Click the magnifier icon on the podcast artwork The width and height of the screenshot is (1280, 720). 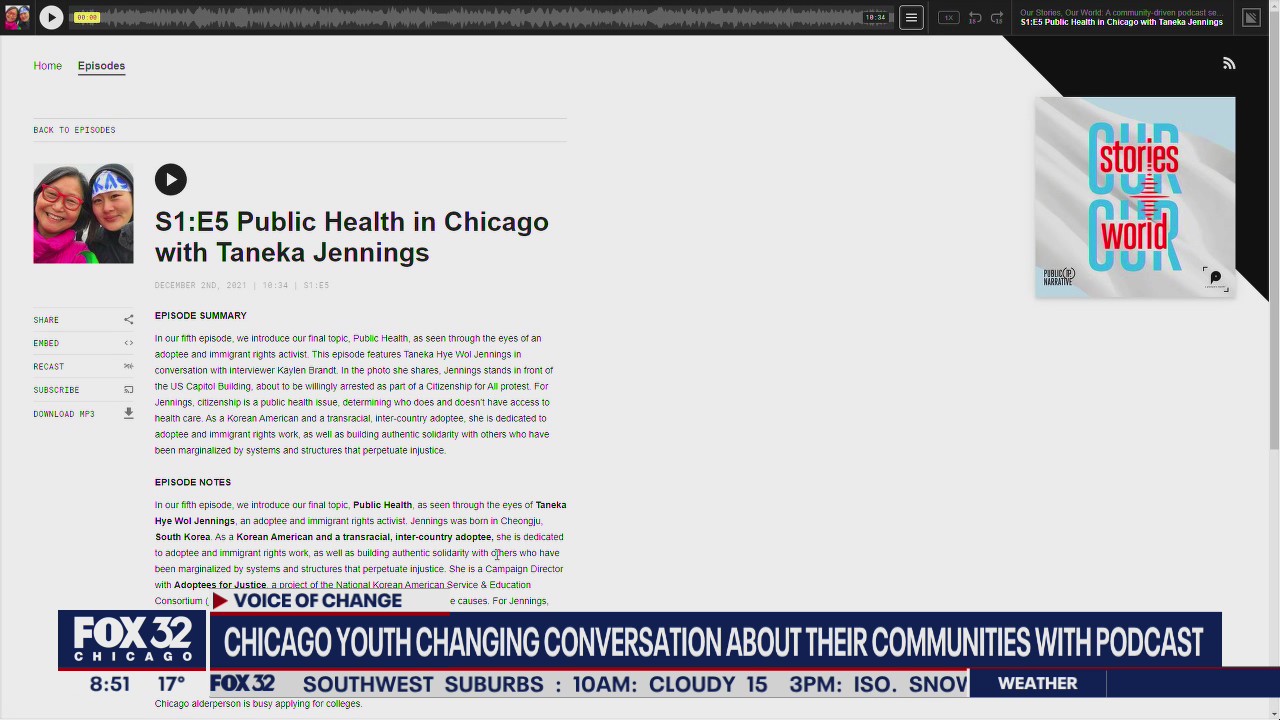click(x=1215, y=276)
